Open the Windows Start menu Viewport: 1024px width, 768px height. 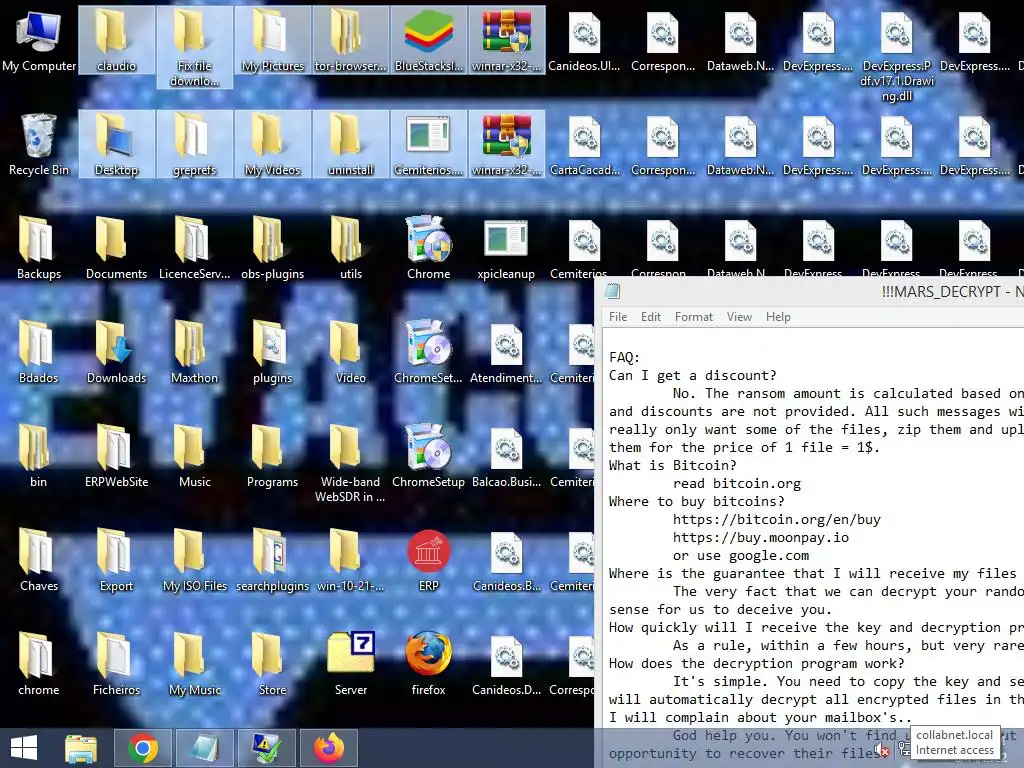tap(24, 748)
